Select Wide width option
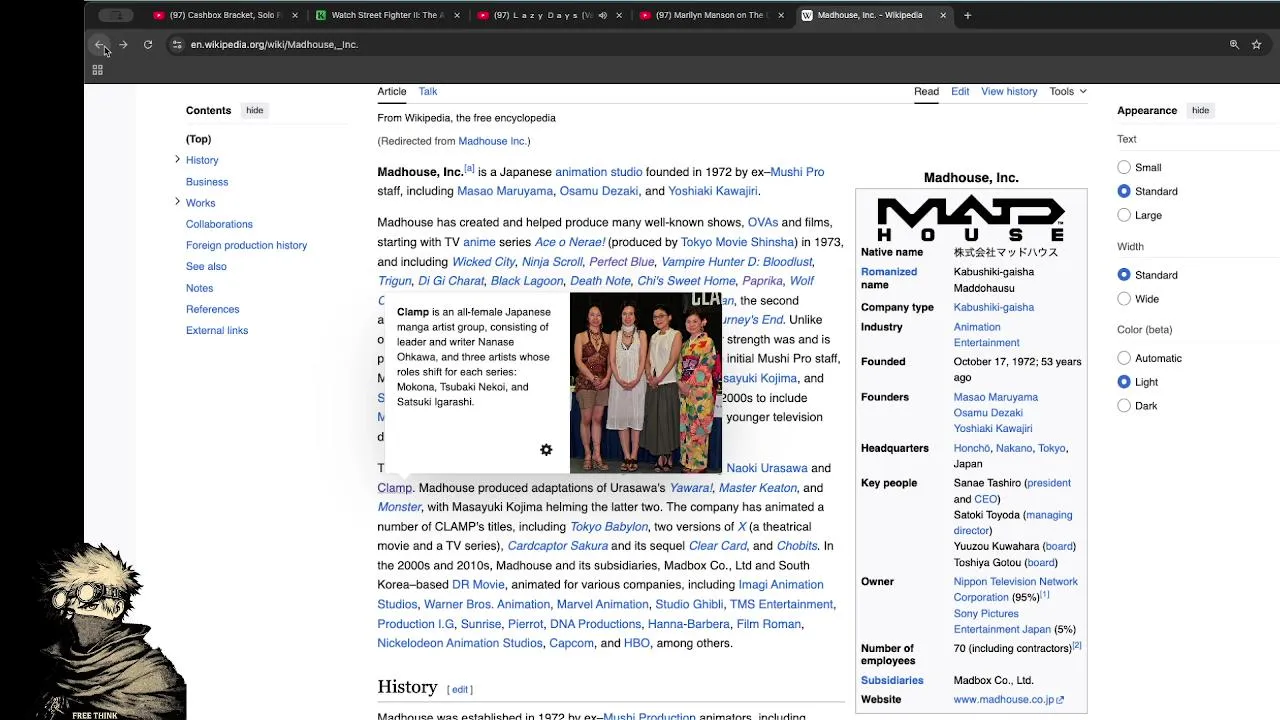1280x720 pixels. pos(1124,299)
